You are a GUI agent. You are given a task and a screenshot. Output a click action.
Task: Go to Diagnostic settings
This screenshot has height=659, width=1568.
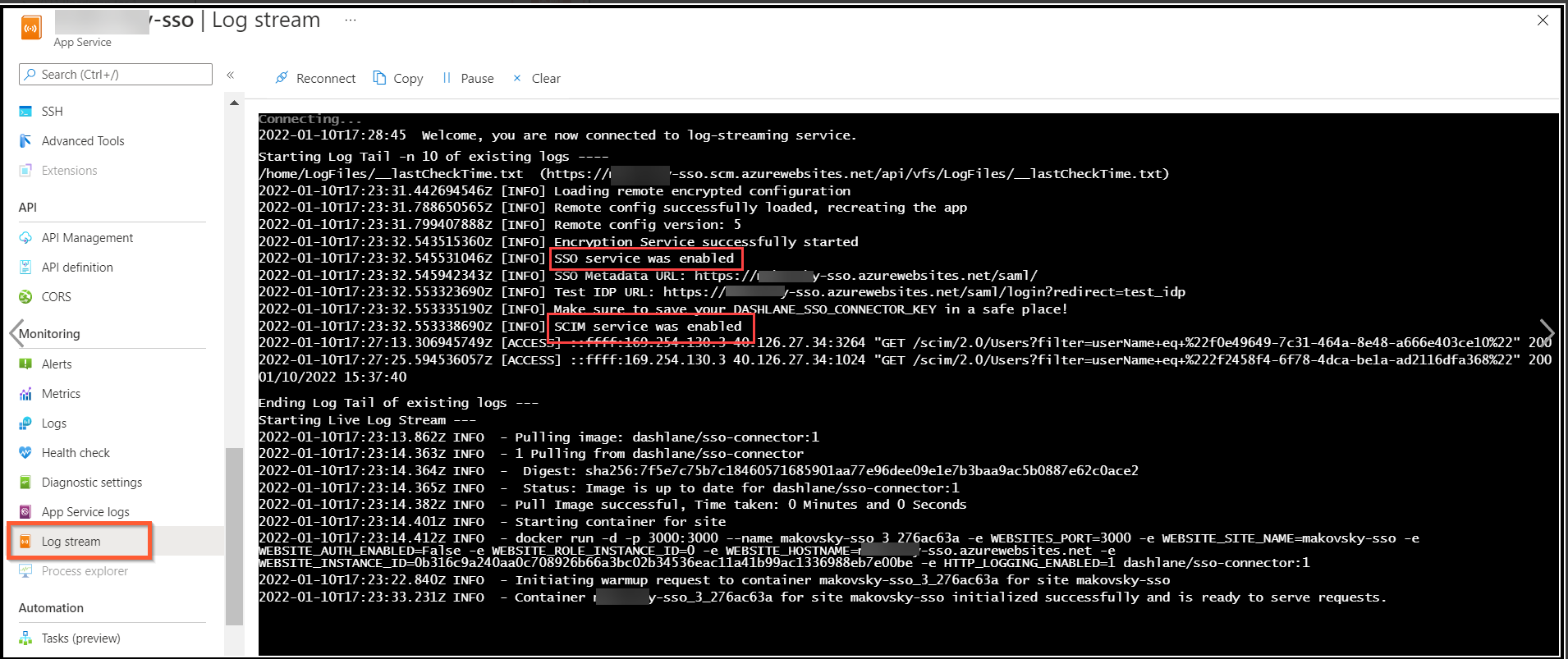click(x=91, y=483)
